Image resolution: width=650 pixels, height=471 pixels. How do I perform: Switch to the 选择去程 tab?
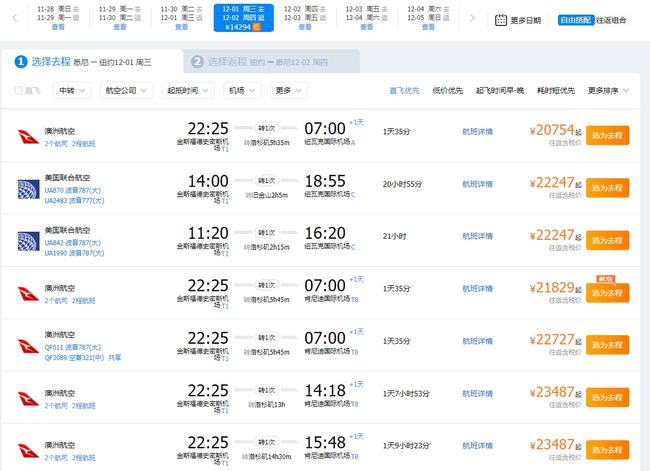(x=92, y=62)
